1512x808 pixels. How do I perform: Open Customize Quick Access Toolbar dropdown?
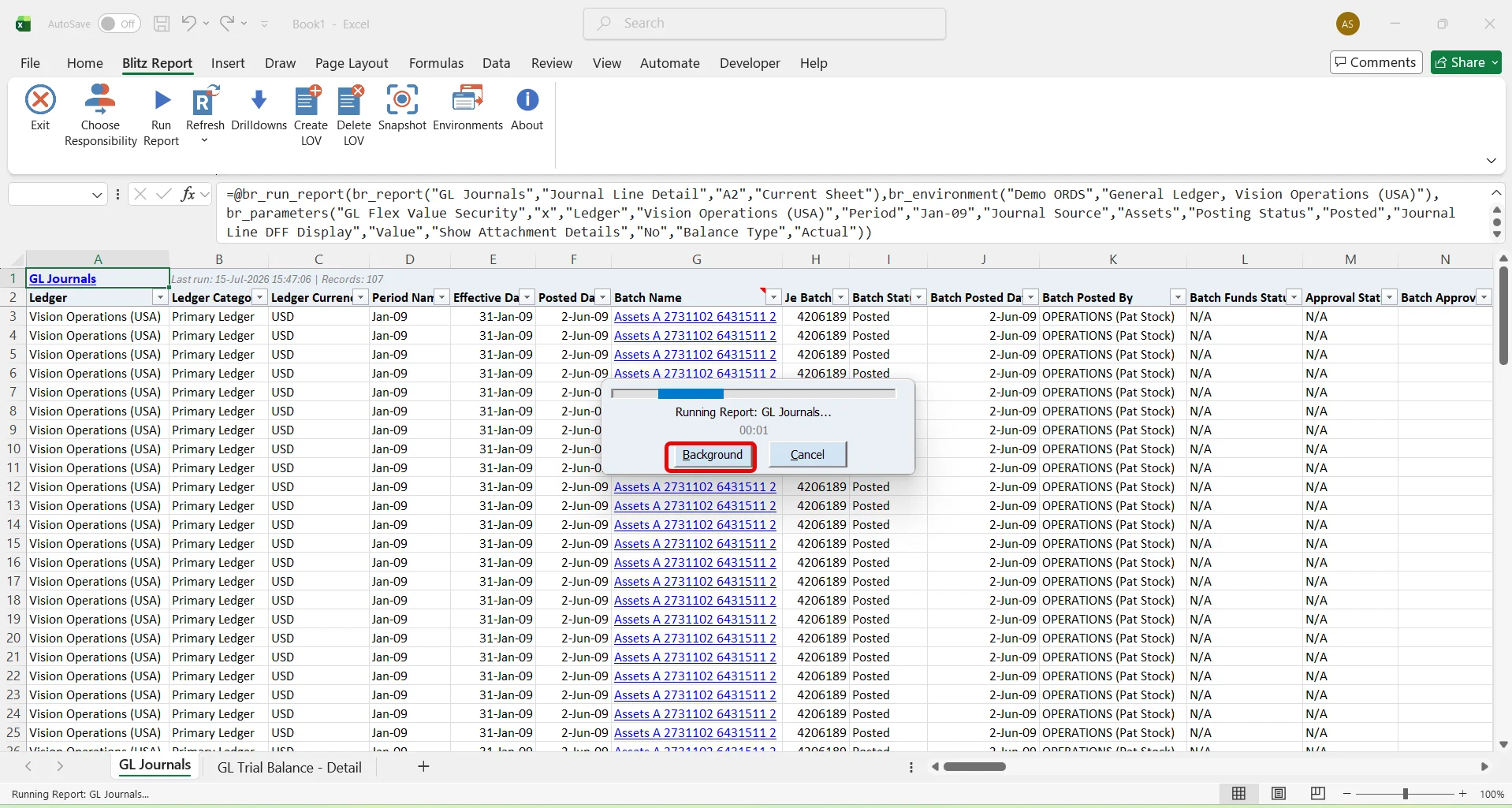(x=264, y=24)
